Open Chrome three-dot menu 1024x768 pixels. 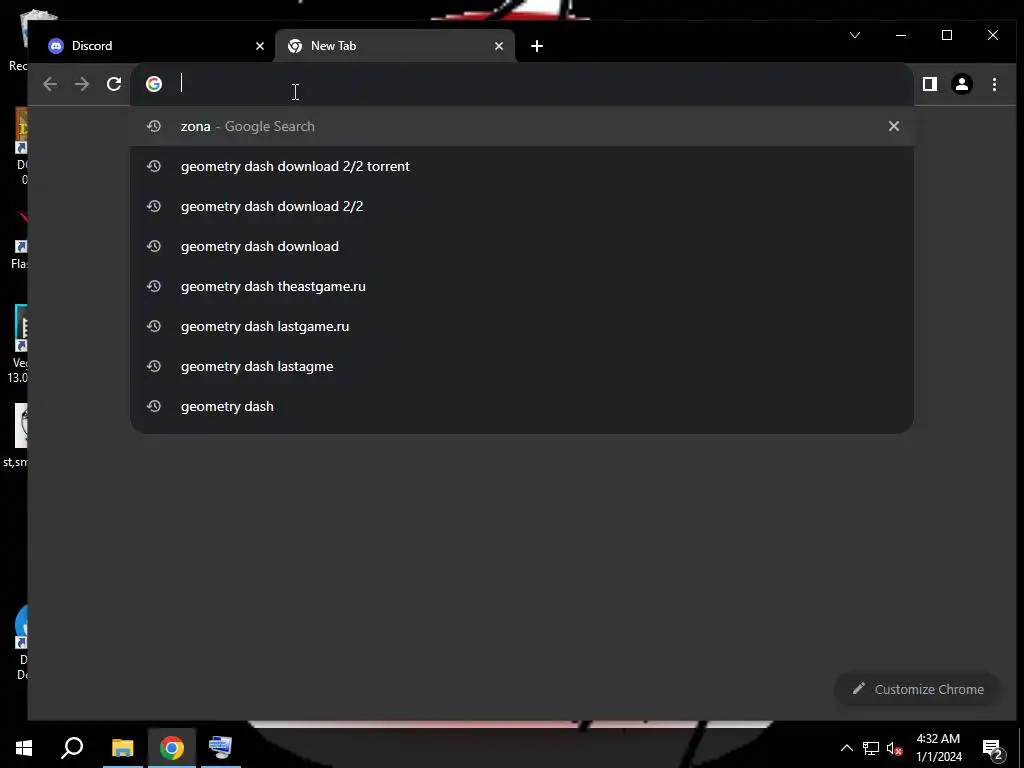tap(994, 84)
